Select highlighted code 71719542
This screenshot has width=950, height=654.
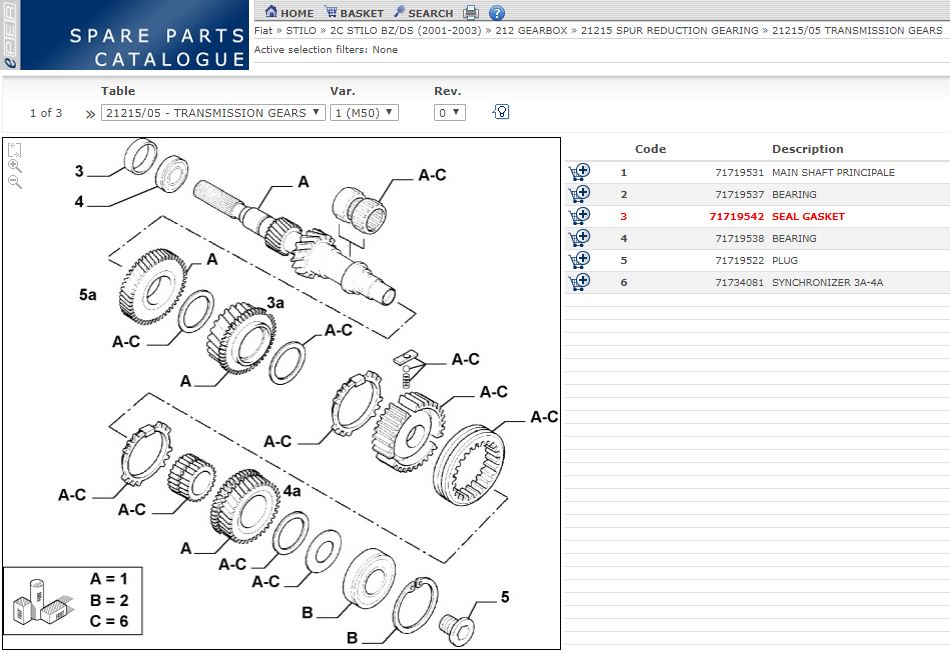point(737,216)
